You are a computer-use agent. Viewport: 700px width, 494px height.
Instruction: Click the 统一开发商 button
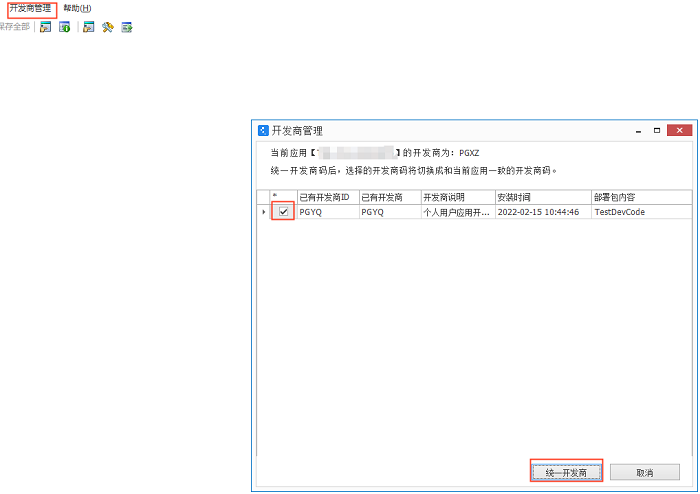[x=565, y=472]
